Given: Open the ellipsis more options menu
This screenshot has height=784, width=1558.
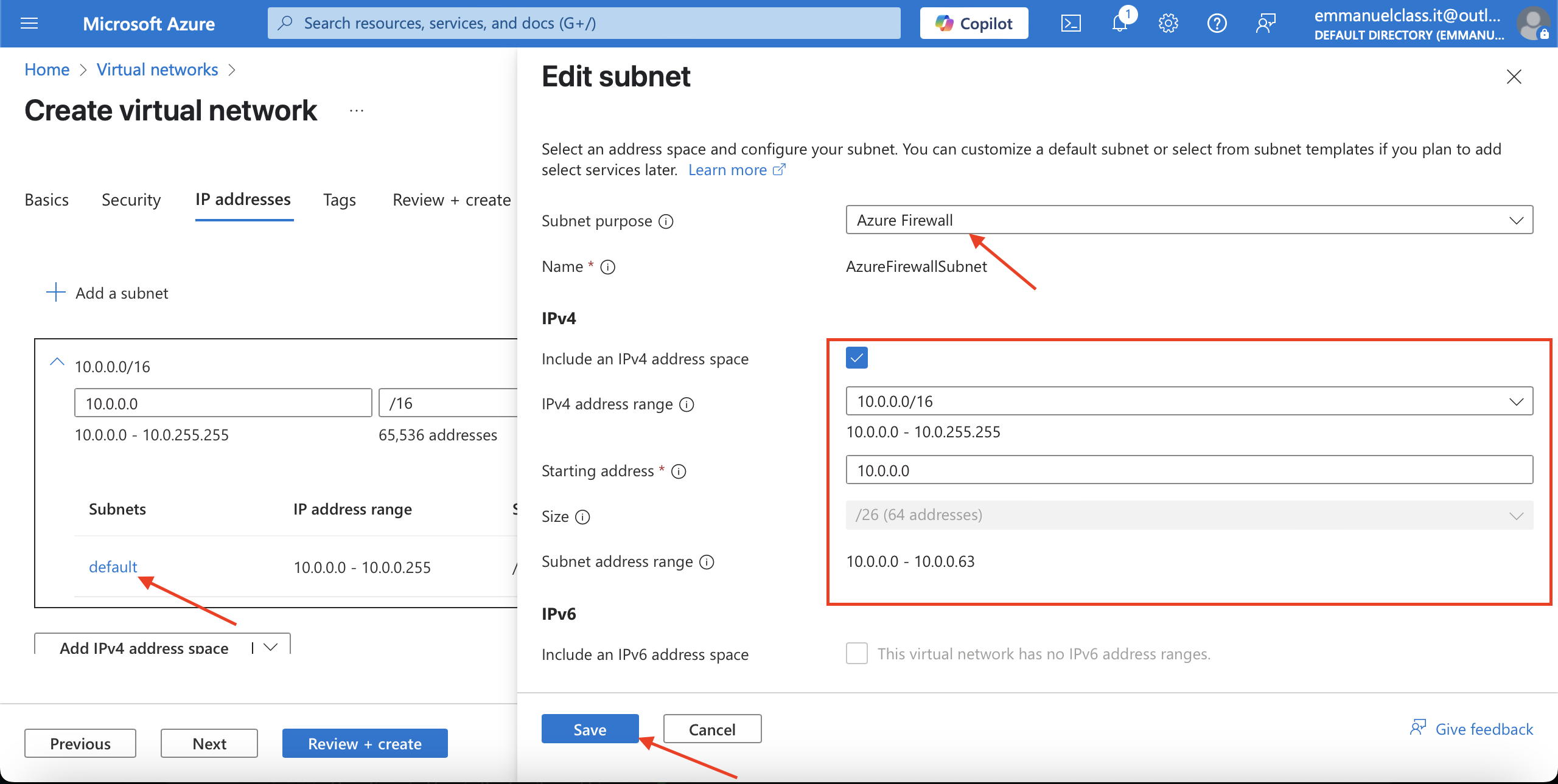Looking at the screenshot, I should (357, 111).
